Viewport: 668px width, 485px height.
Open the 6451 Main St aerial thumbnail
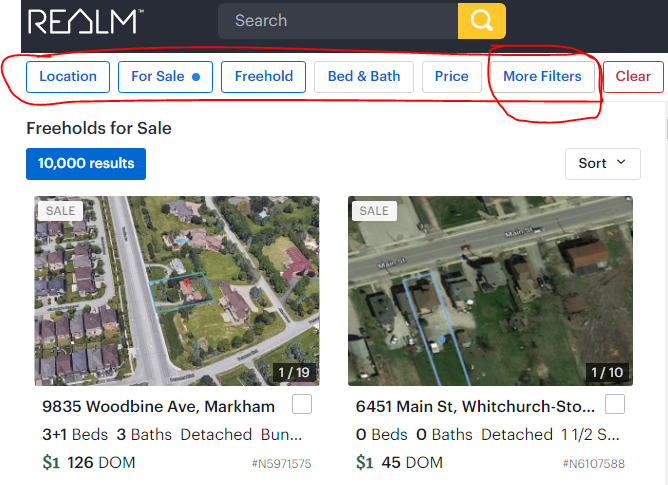[x=490, y=291]
